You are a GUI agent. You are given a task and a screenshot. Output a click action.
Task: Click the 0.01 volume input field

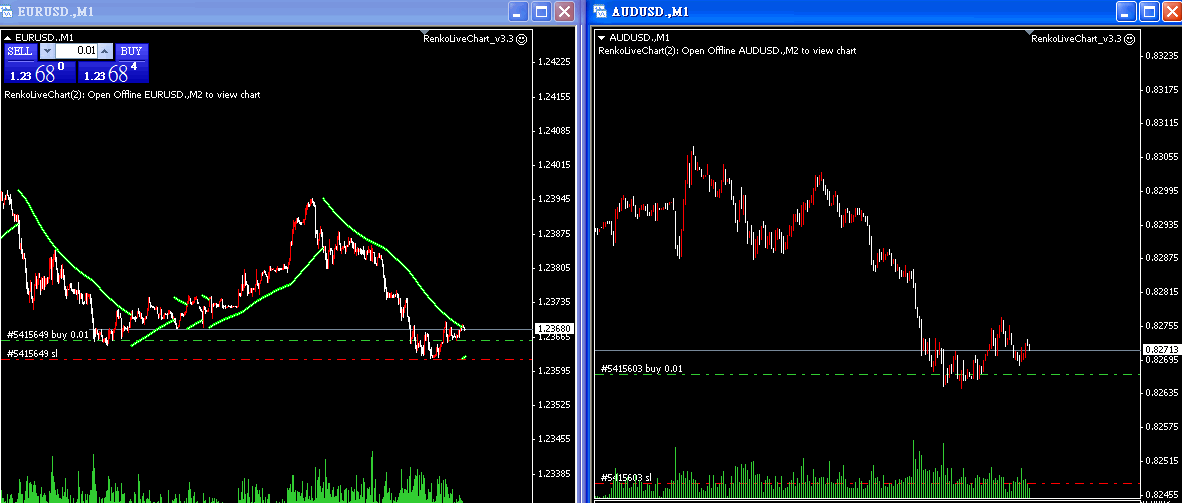pos(76,51)
